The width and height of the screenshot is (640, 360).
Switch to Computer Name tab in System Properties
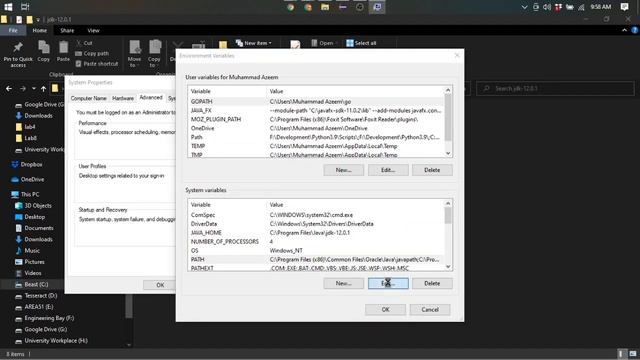tap(89, 98)
